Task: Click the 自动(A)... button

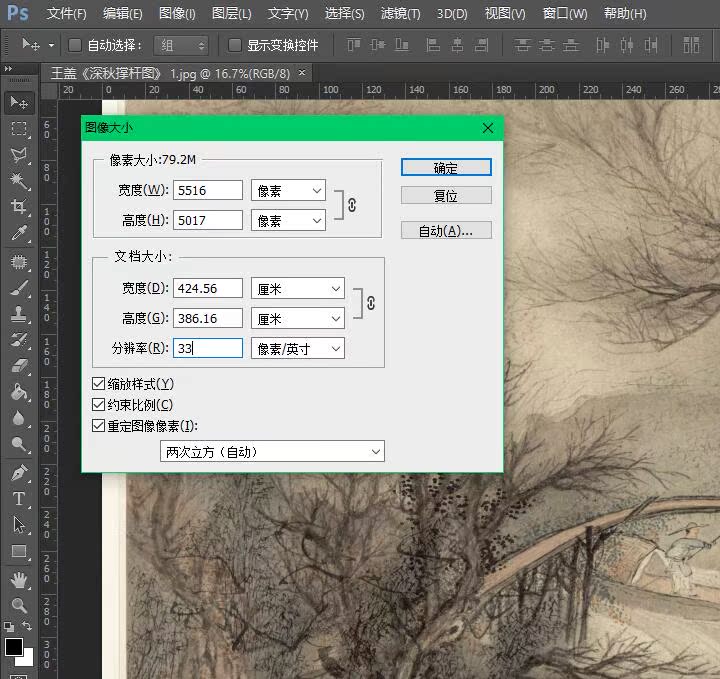Action: (446, 230)
